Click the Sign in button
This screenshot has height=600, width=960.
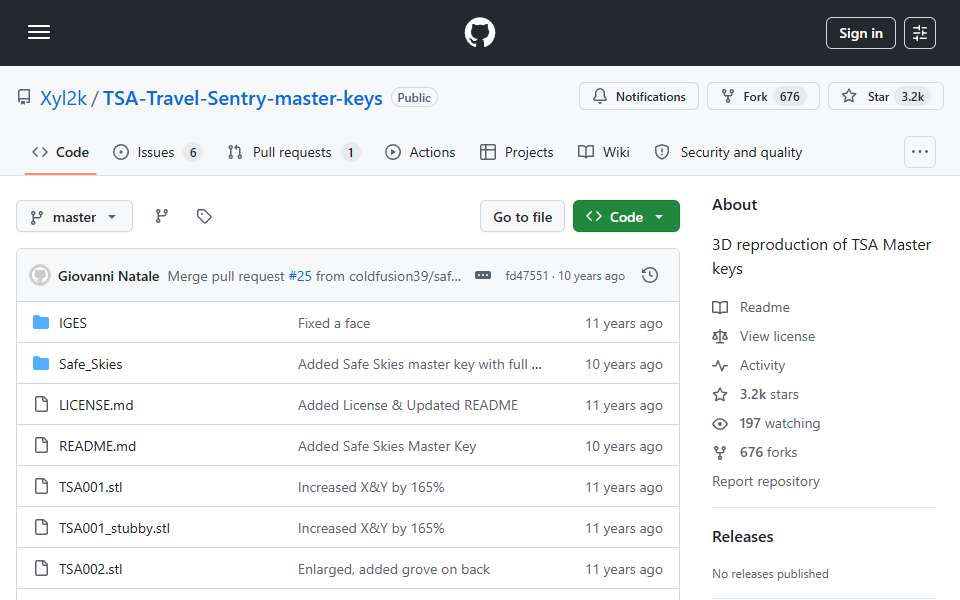pyautogui.click(x=860, y=33)
